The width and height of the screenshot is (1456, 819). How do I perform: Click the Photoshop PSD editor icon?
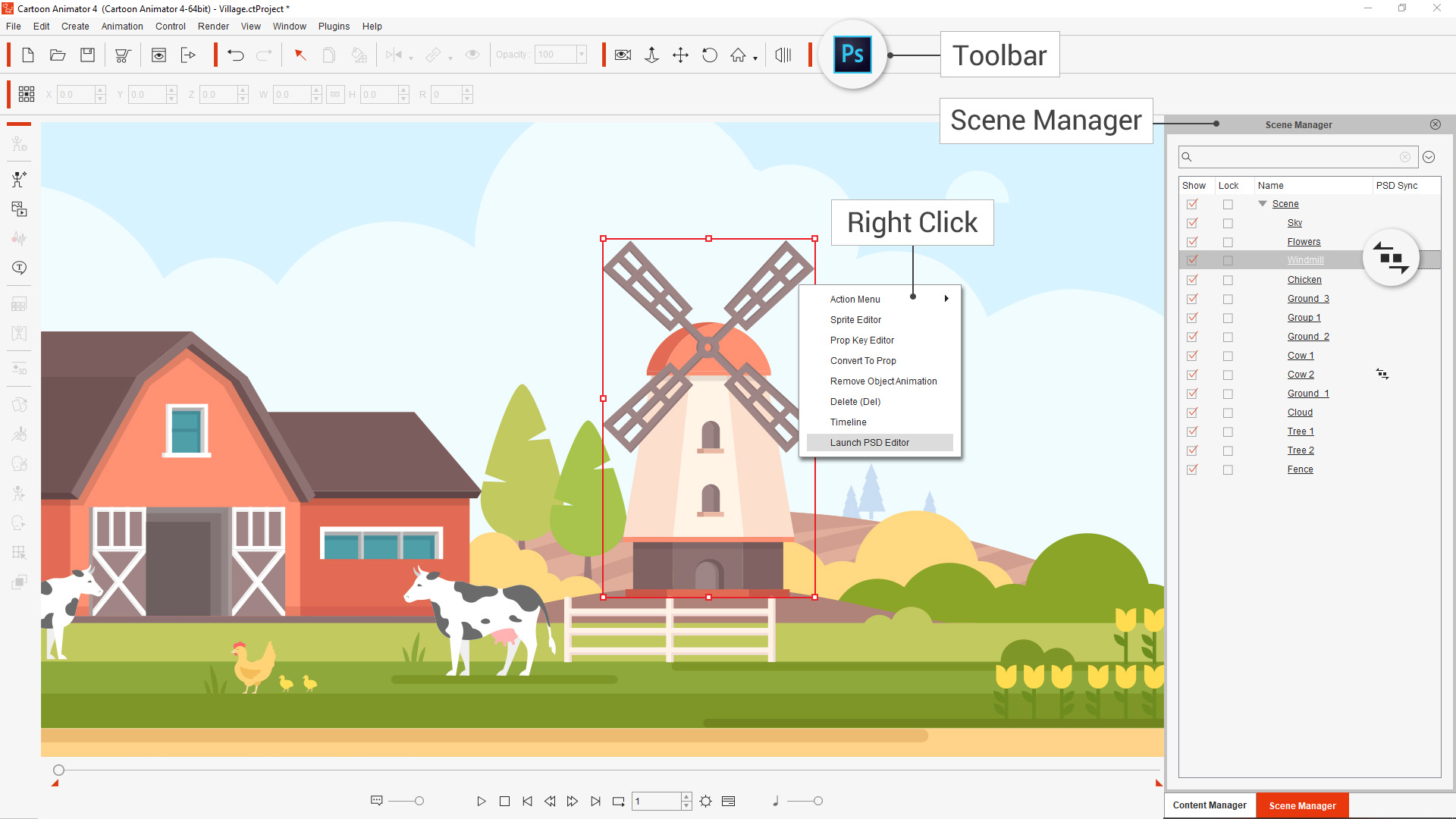point(852,55)
